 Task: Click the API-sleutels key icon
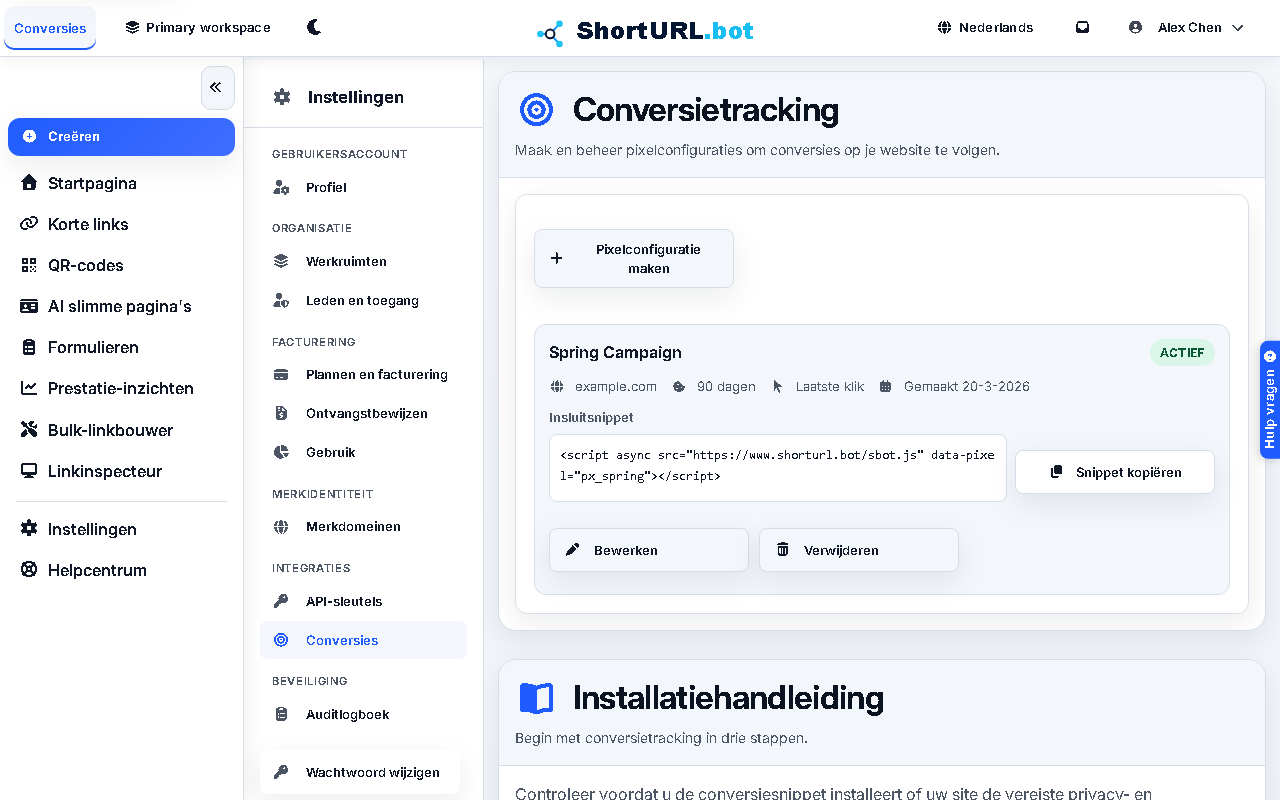(x=282, y=601)
